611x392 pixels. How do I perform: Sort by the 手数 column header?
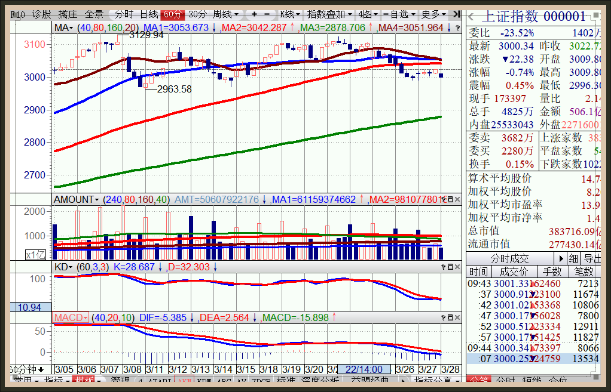coord(552,271)
